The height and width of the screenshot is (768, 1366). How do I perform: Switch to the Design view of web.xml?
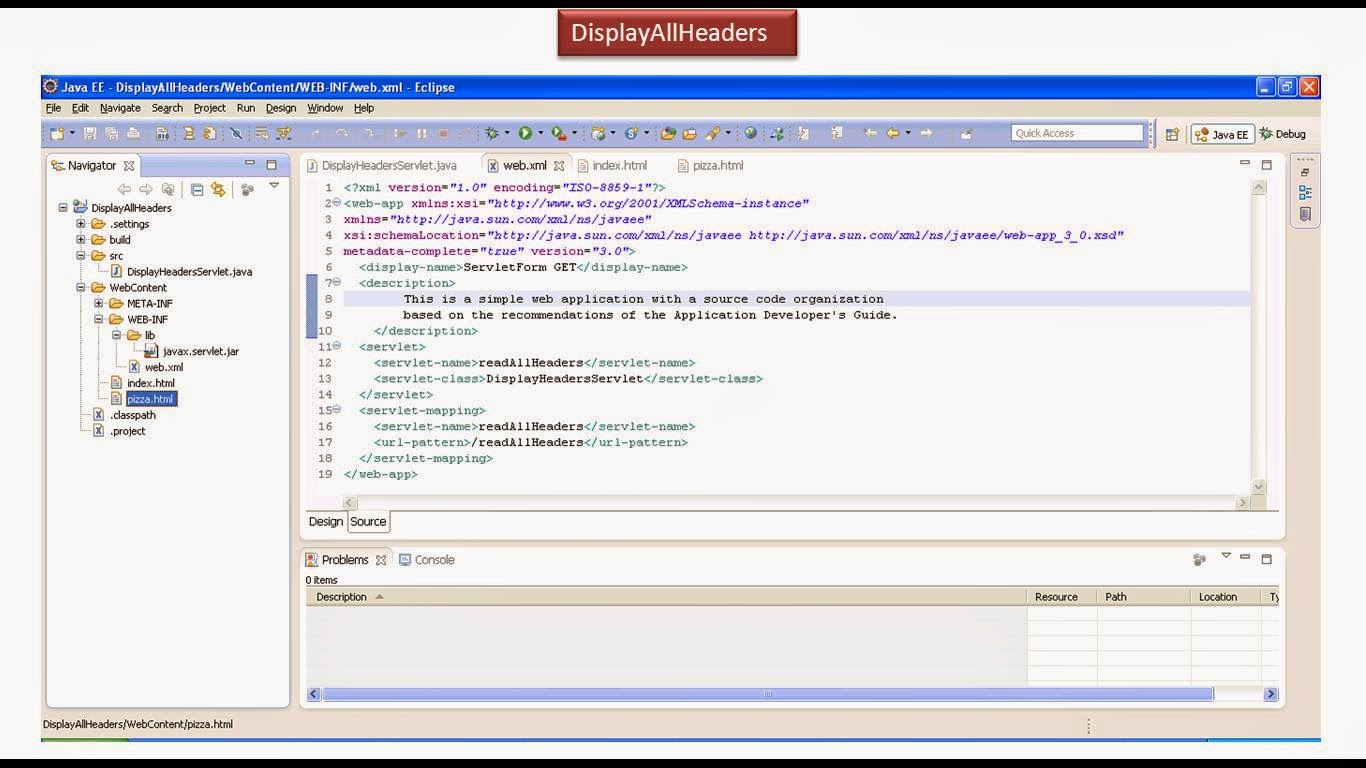[325, 521]
